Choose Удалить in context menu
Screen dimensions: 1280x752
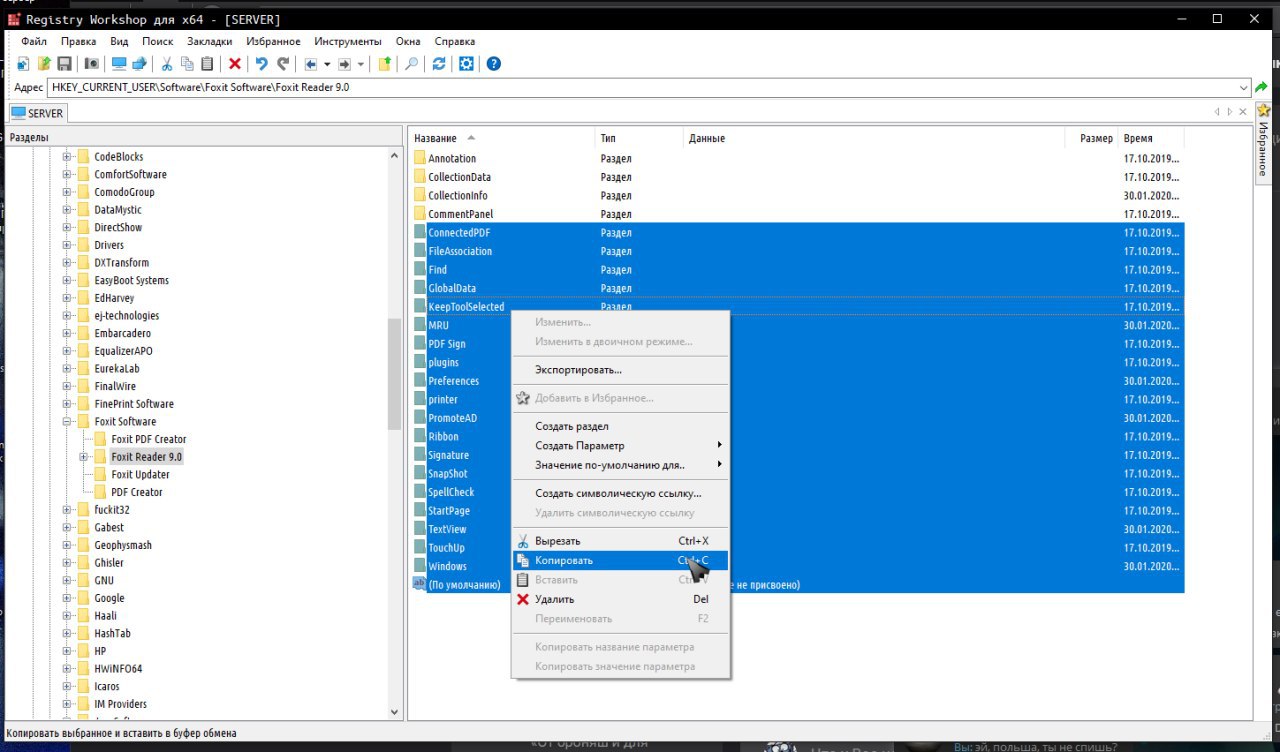tap(620, 599)
